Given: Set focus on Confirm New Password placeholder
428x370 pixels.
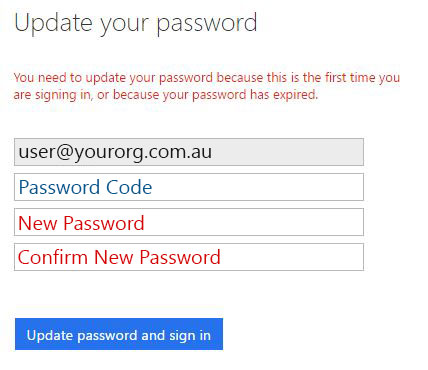Looking at the screenshot, I should point(189,257).
